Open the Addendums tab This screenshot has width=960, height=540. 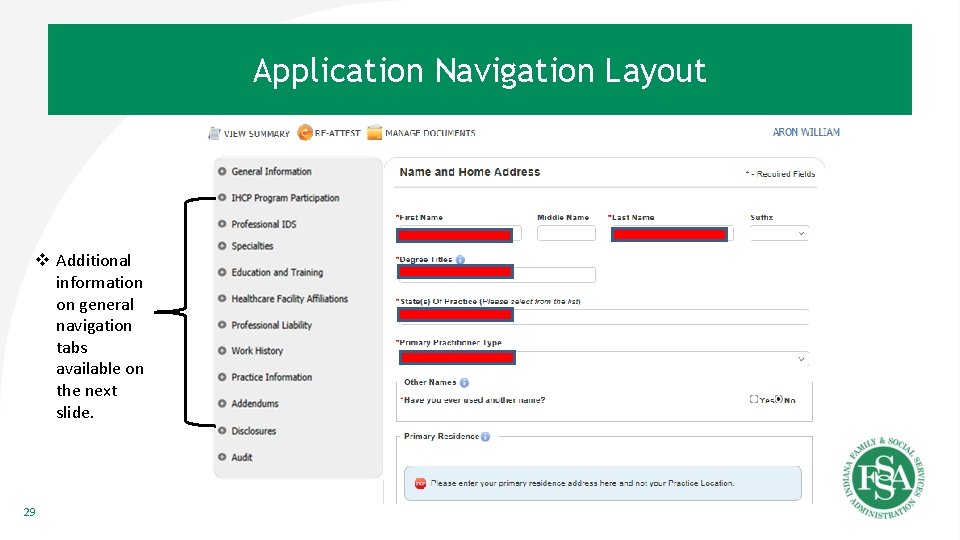[255, 403]
